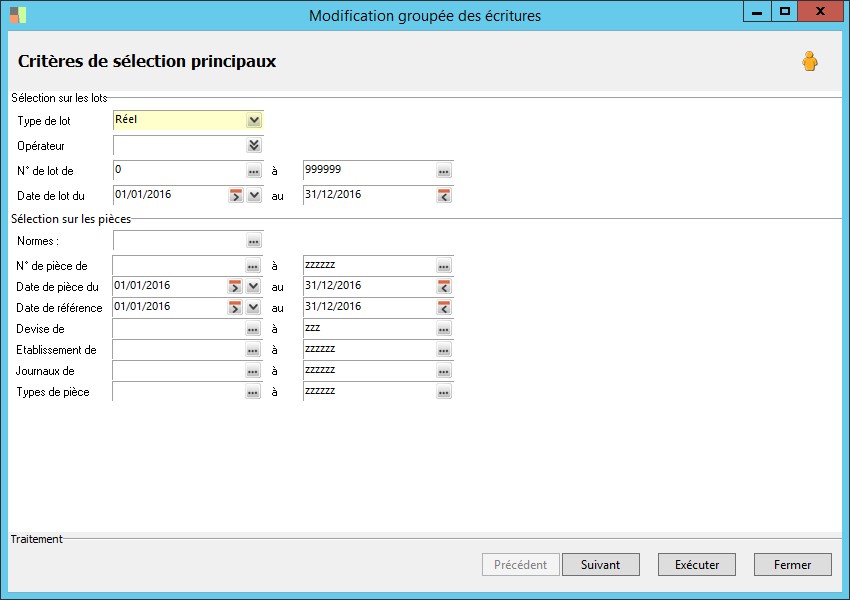Viewport: 850px width, 600px height.
Task: Open lookup for starting N° de lot
Action: coord(254,171)
